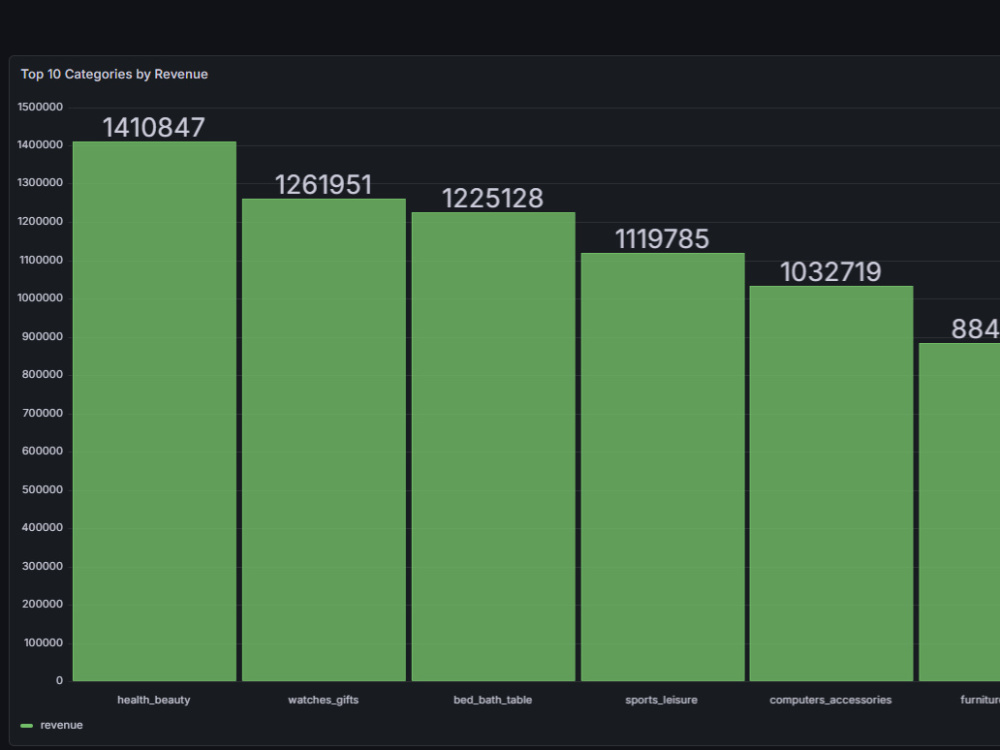
Task: Click the 1500000 y-axis tick label
Action: (x=40, y=107)
